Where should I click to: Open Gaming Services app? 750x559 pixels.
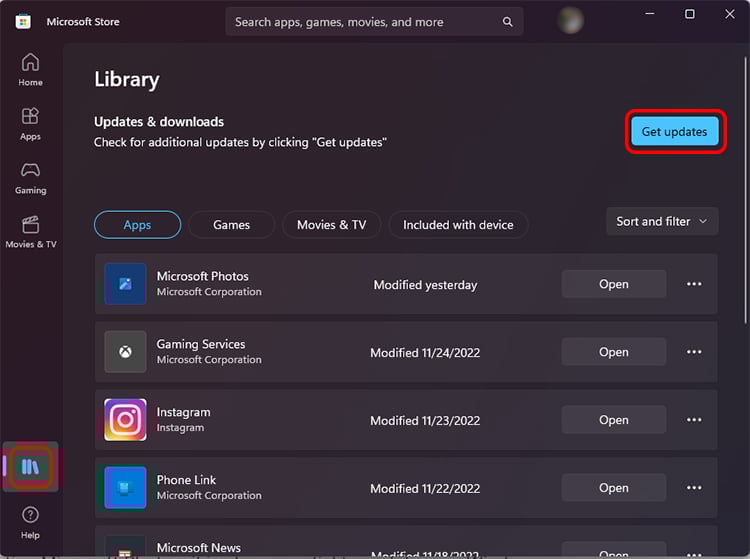click(614, 352)
